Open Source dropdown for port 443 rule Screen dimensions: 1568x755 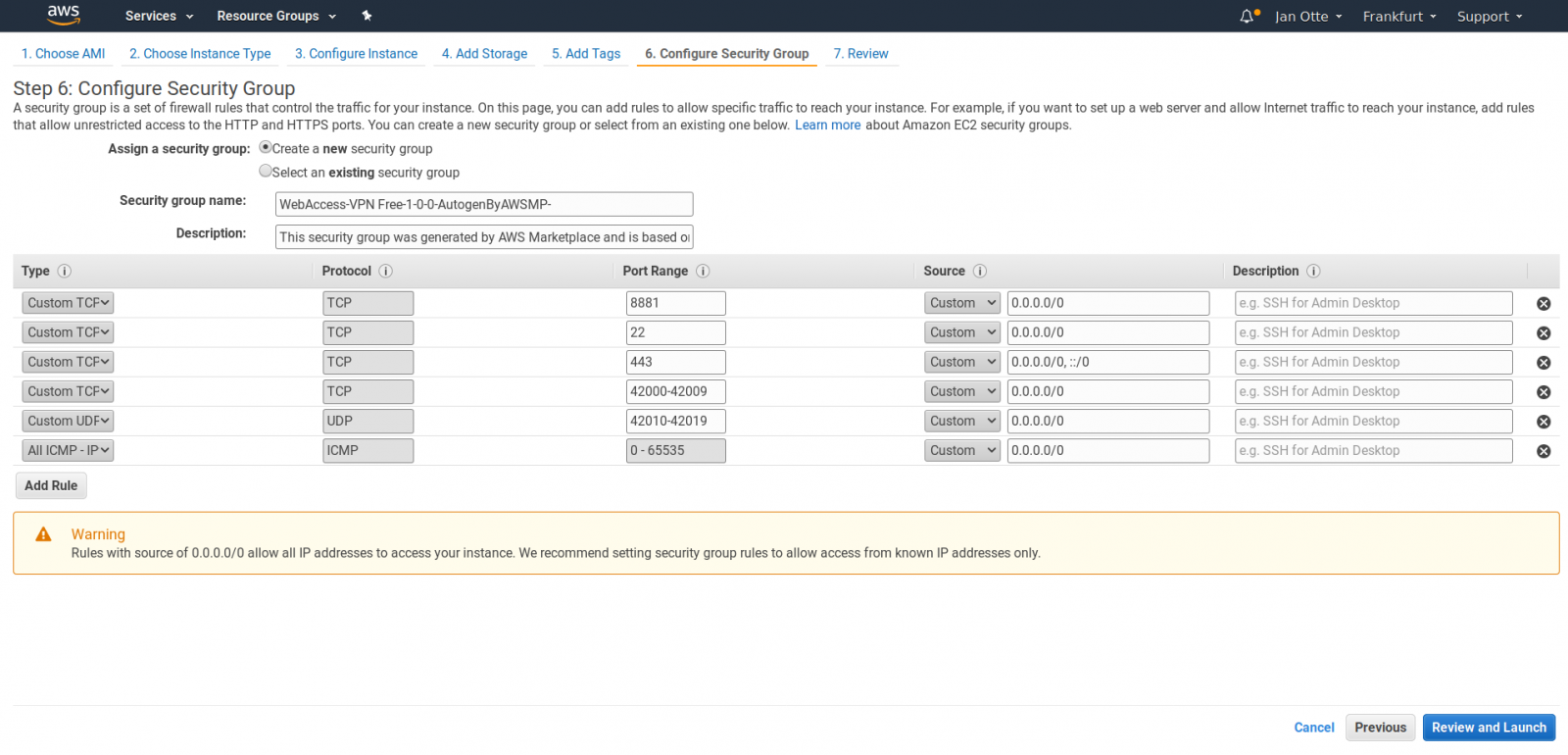point(961,362)
